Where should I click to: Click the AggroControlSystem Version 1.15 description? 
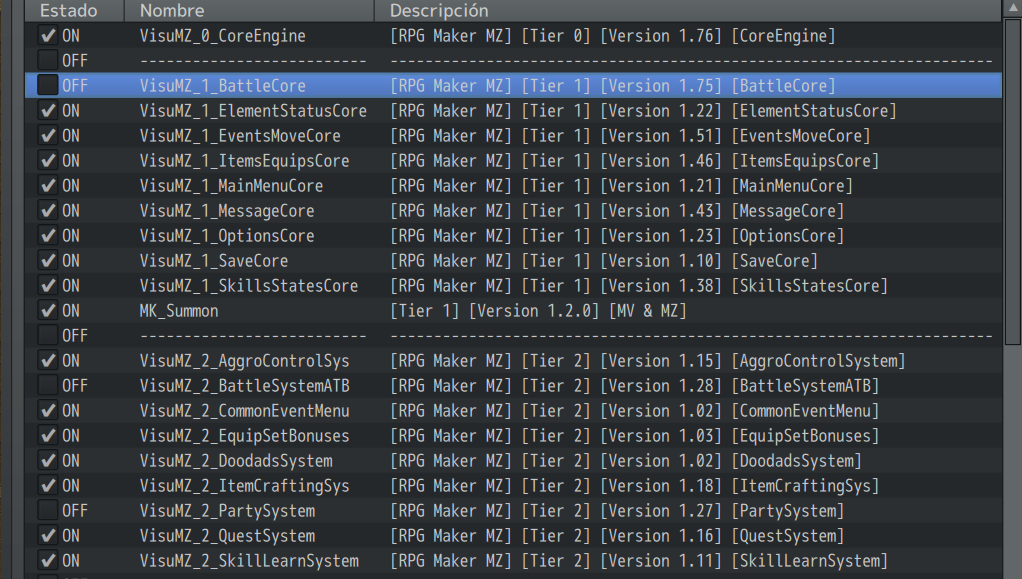pyautogui.click(x=648, y=361)
